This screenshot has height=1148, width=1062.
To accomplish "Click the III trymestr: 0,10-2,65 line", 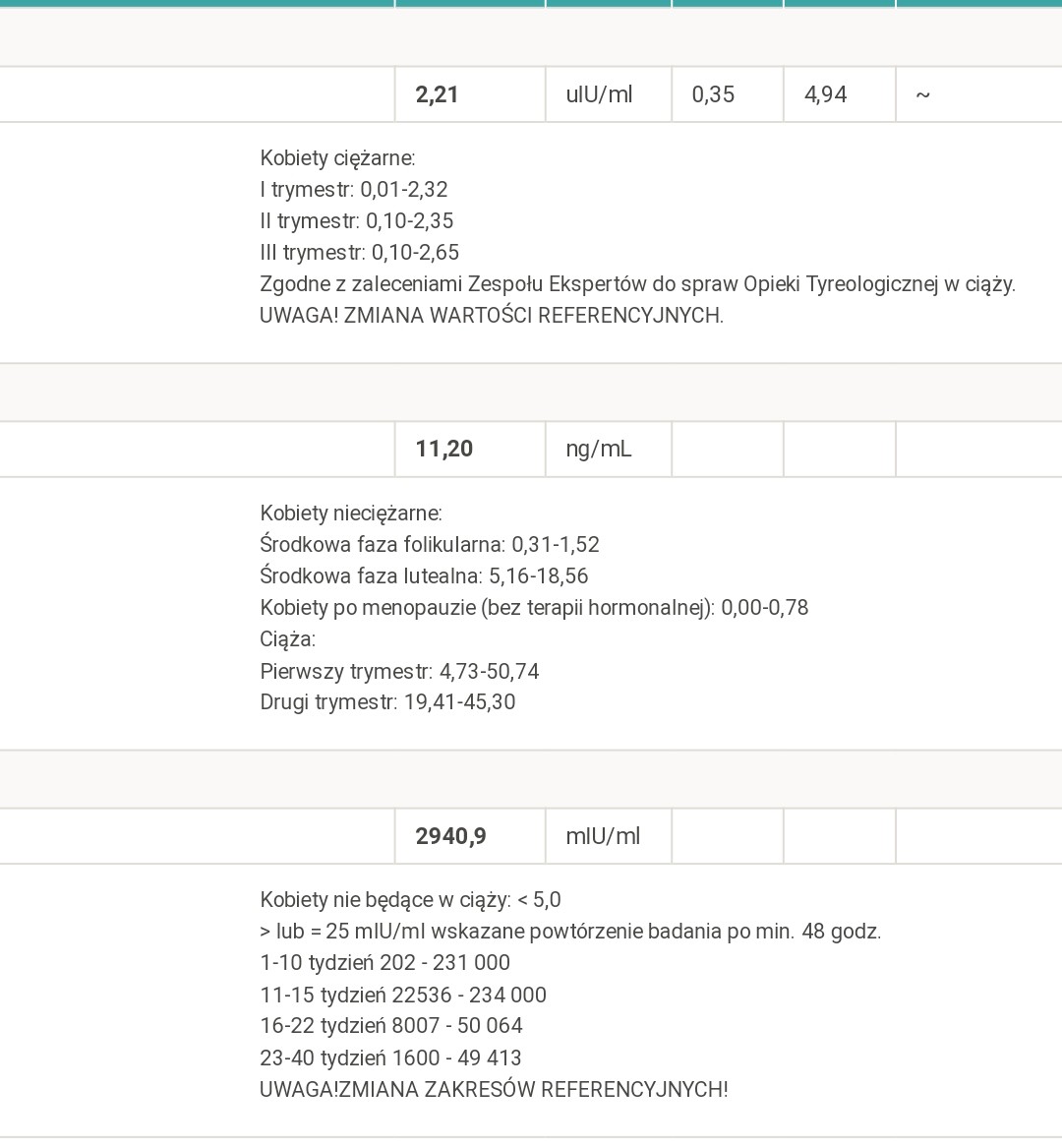I will (x=359, y=253).
